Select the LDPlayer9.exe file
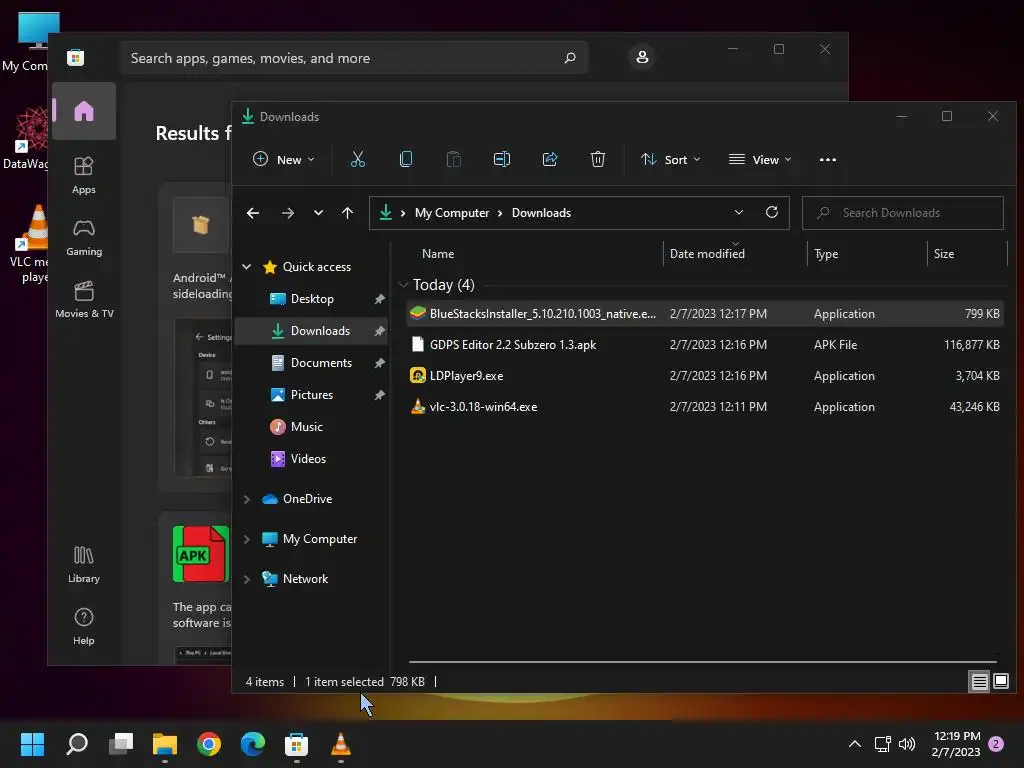 pyautogui.click(x=706, y=376)
